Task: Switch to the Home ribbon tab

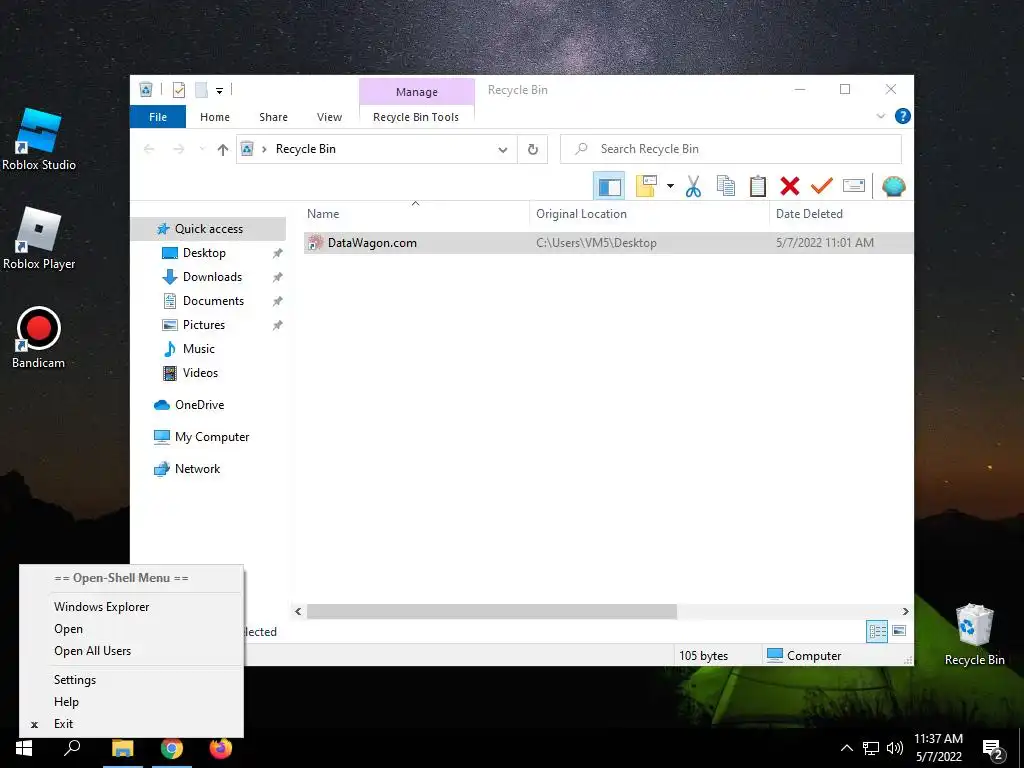Action: 215,117
